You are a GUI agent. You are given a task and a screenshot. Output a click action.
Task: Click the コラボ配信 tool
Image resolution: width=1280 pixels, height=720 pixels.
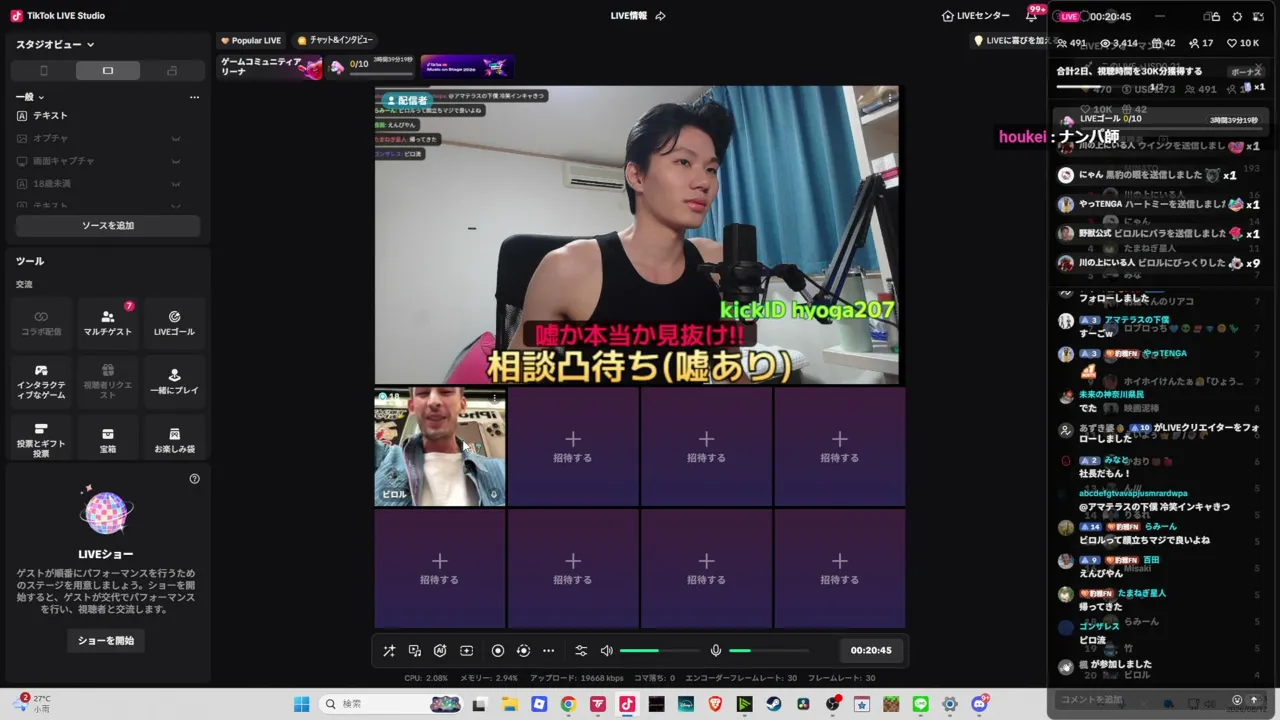pos(41,323)
